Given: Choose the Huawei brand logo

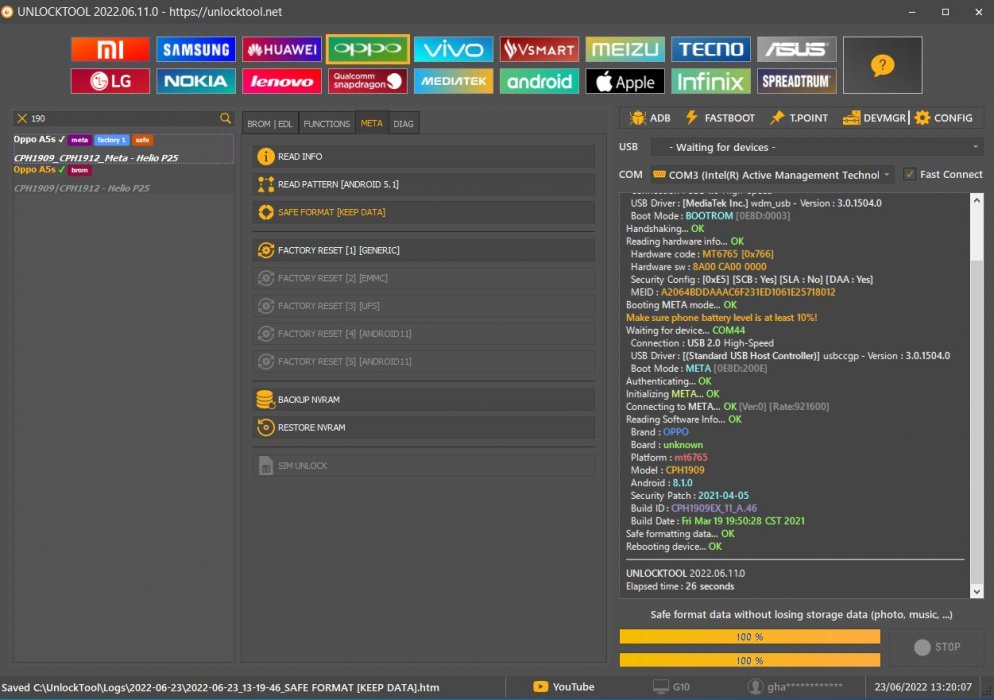Looking at the screenshot, I should click(281, 49).
